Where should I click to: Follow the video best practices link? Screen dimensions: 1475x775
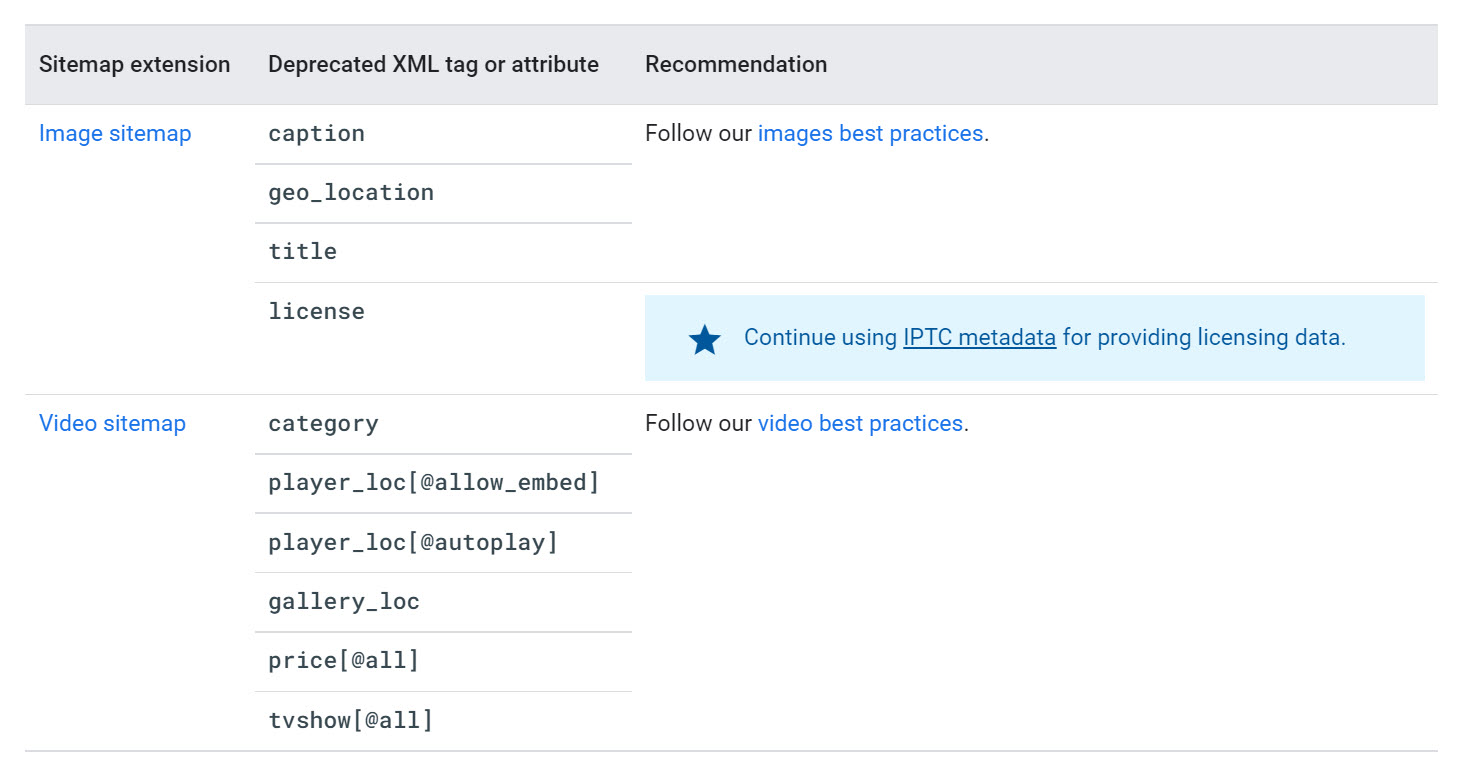click(860, 424)
